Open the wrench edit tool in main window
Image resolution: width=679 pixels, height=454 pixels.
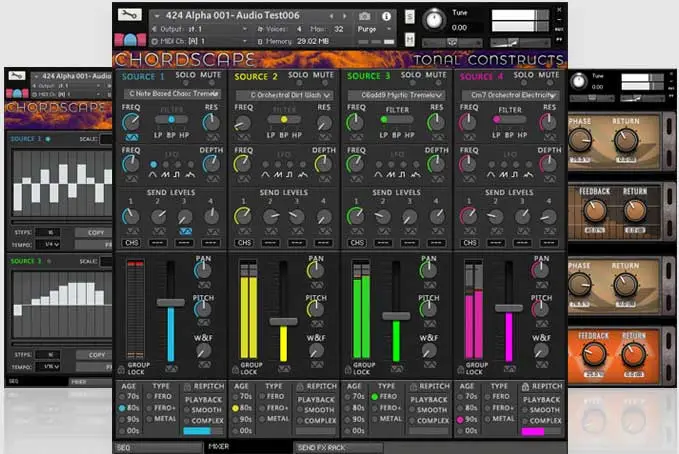click(x=129, y=15)
